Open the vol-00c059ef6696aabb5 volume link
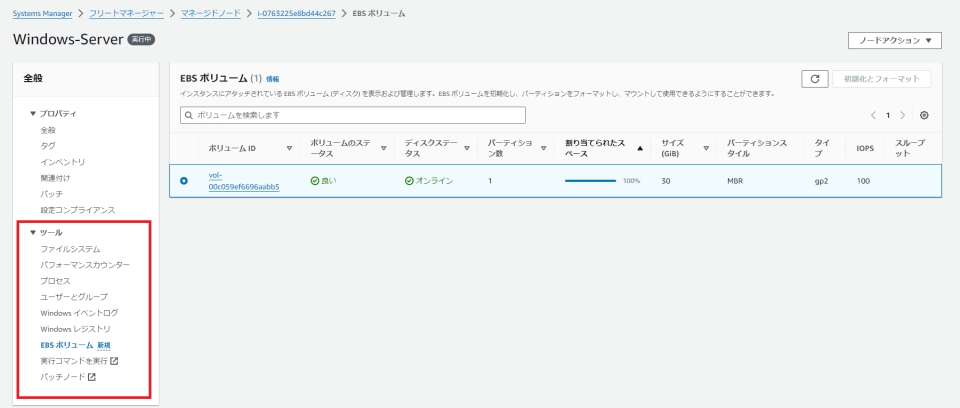960x408 pixels. click(x=244, y=181)
